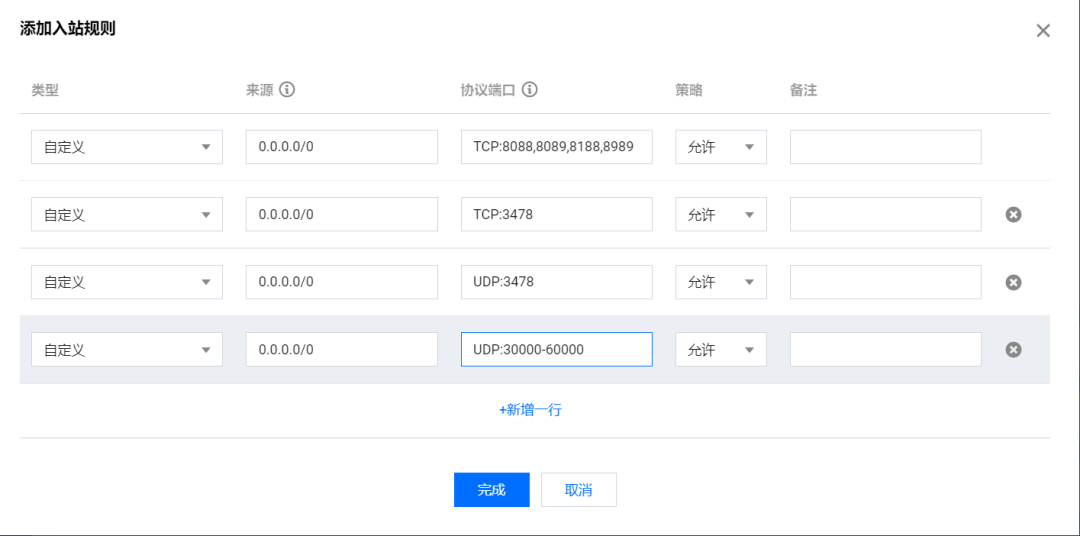The width and height of the screenshot is (1080, 536).
Task: Remove the UDP:30000-60000 rule row
Action: tap(1012, 350)
